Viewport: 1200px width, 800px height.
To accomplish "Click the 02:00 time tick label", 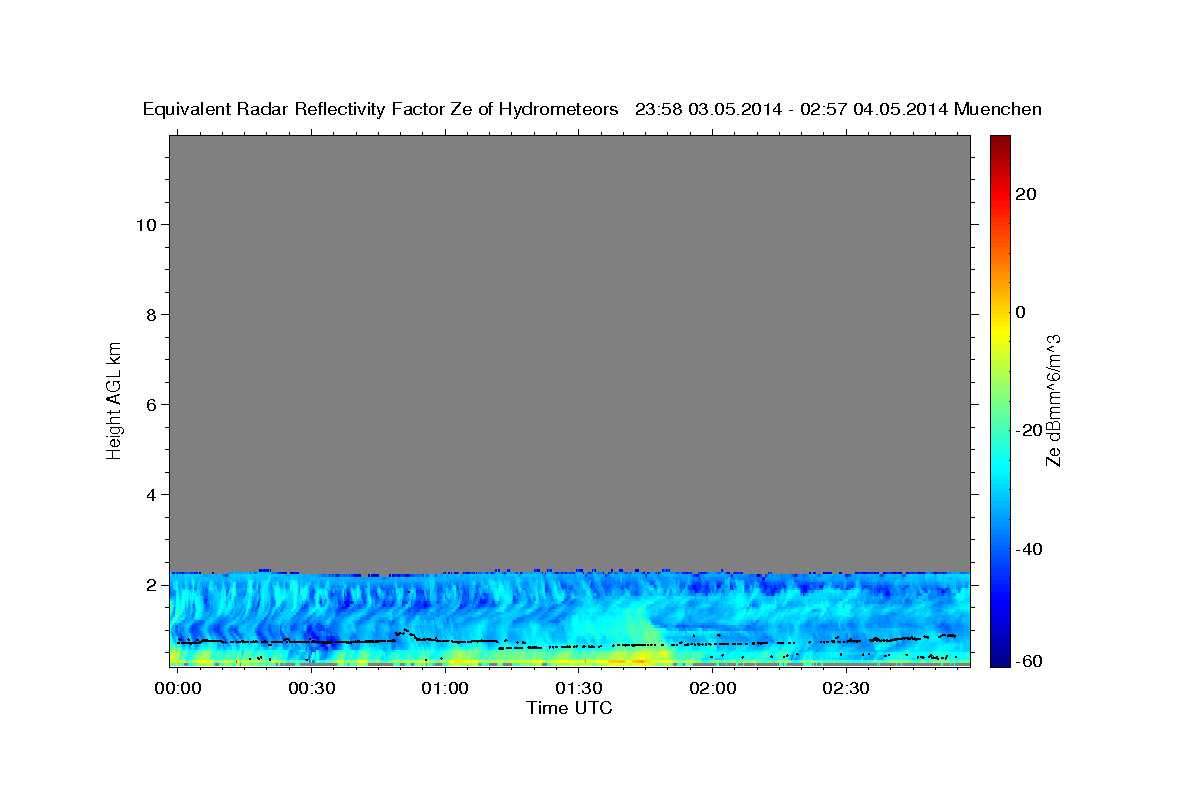I will (712, 689).
